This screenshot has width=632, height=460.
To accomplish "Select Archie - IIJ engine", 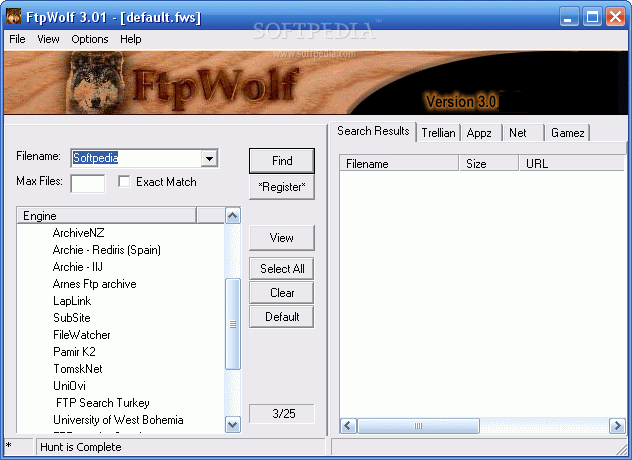I will click(x=78, y=267).
